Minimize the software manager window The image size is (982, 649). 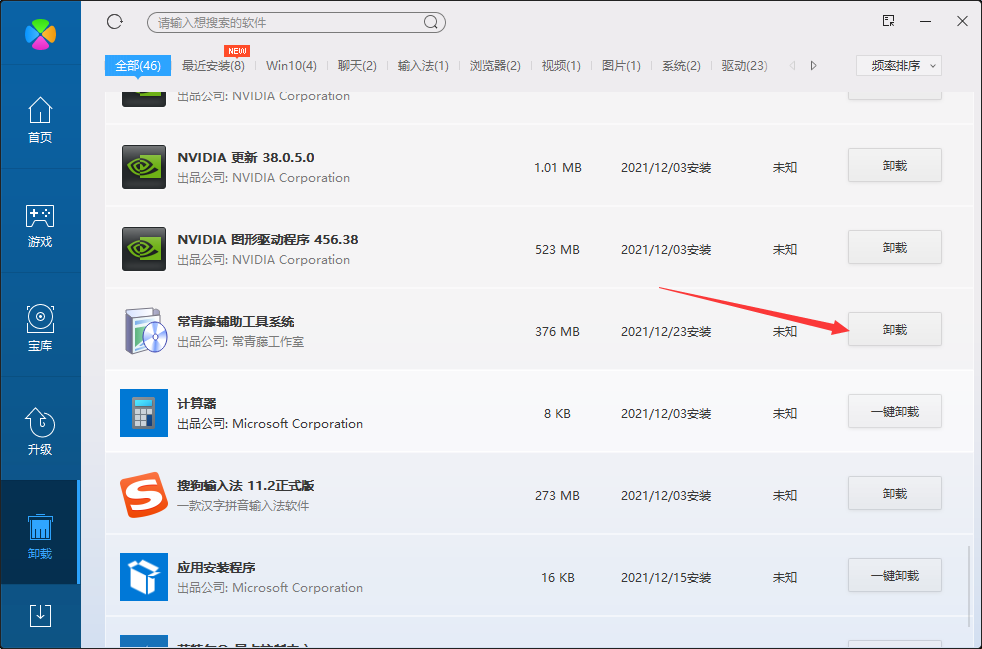click(x=926, y=21)
